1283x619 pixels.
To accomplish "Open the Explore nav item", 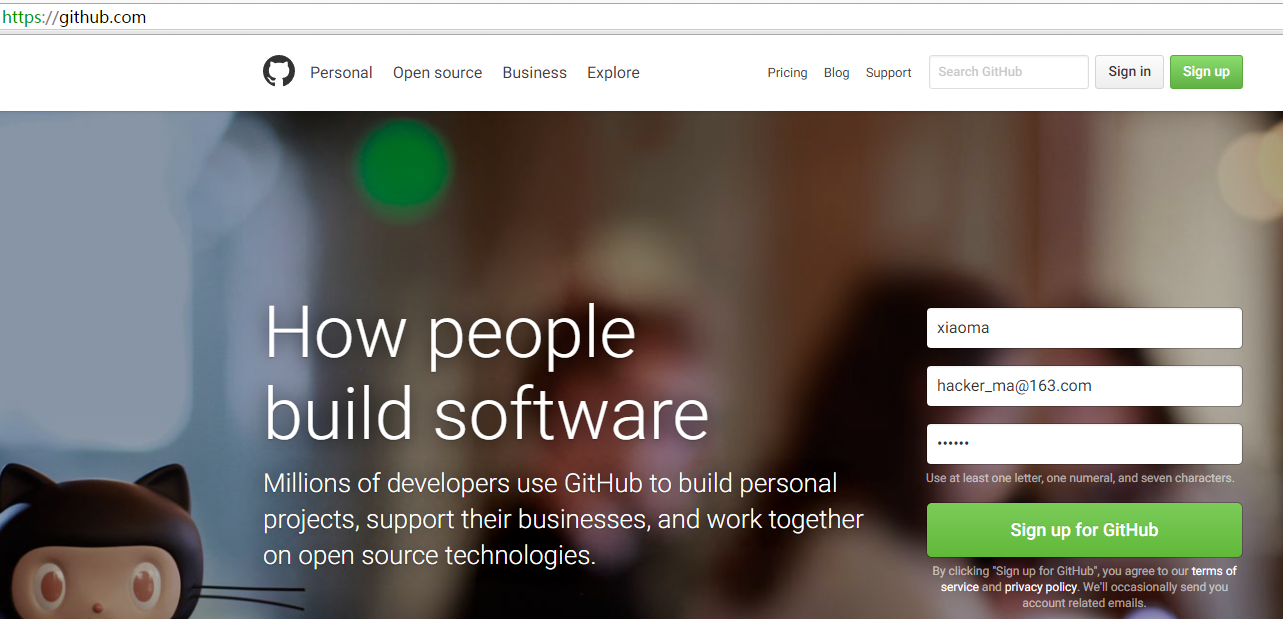I will [x=613, y=73].
